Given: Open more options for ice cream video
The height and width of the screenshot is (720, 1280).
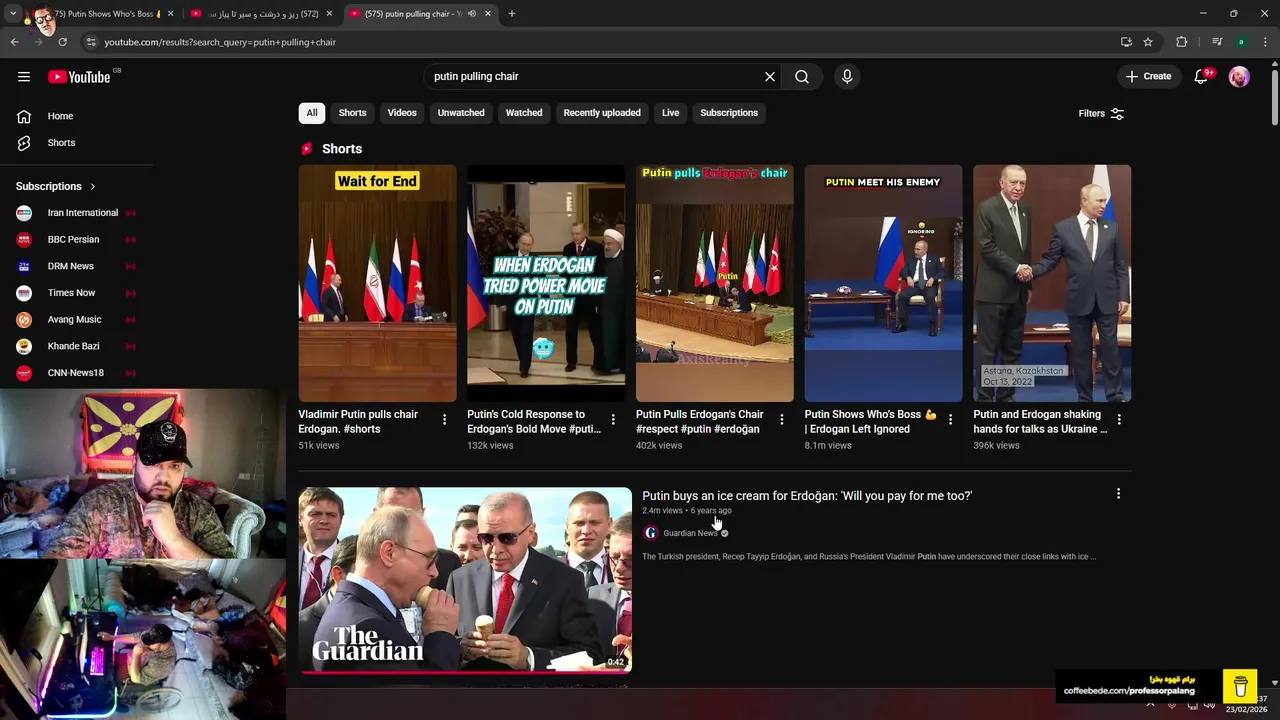Looking at the screenshot, I should coord(1118,494).
